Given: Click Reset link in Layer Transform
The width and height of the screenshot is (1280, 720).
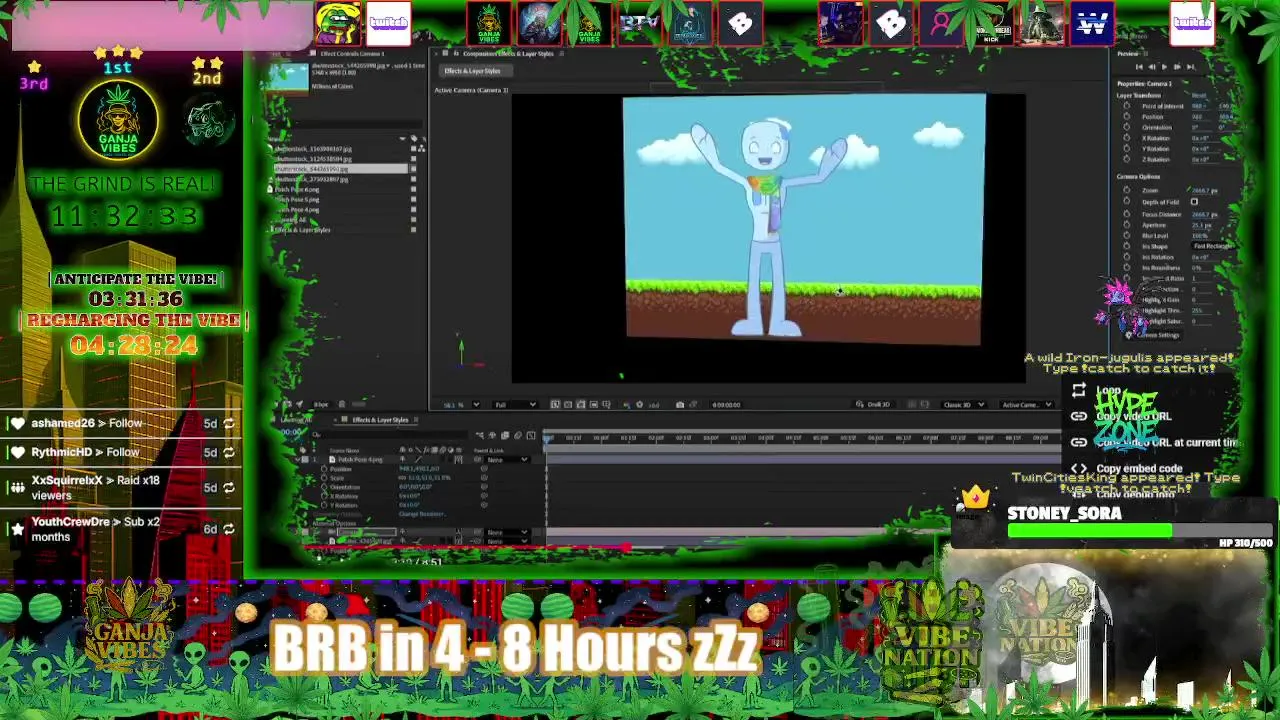Looking at the screenshot, I should [1198, 95].
